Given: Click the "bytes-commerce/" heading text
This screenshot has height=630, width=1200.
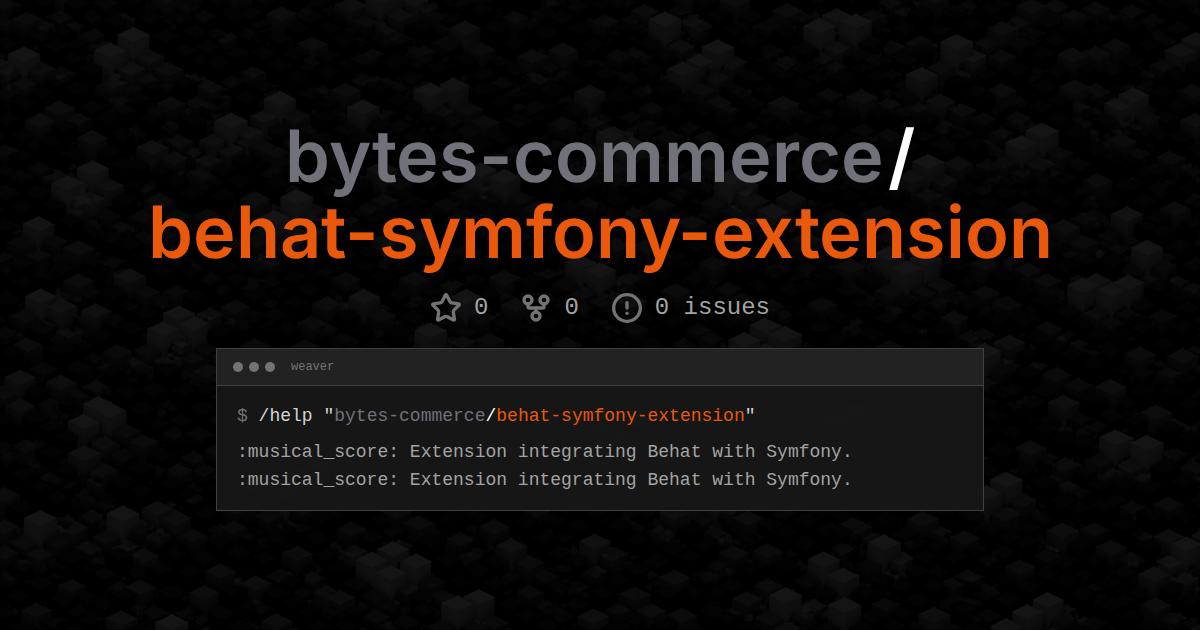Looking at the screenshot, I should tap(600, 158).
